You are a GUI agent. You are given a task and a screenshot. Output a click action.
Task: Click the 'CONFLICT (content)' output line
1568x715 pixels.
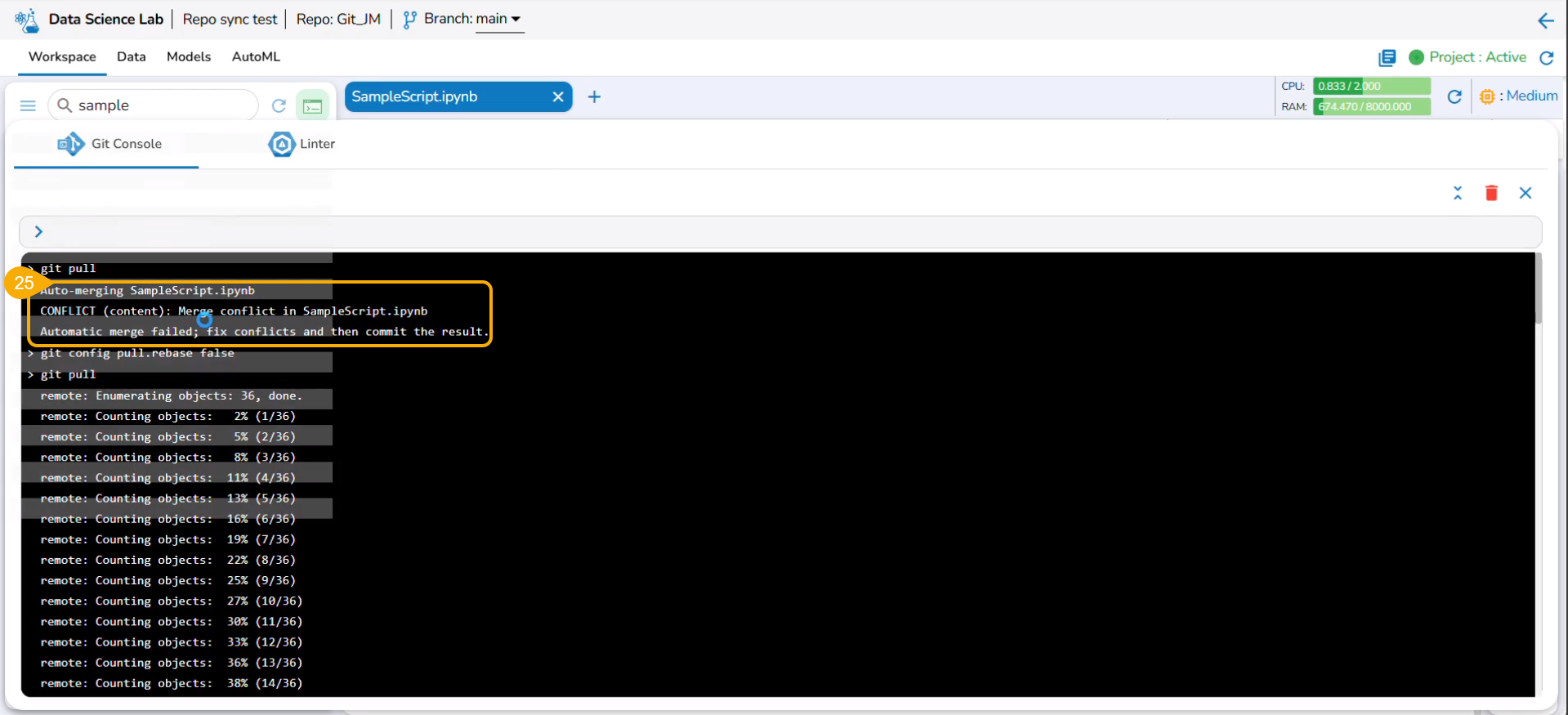[234, 311]
